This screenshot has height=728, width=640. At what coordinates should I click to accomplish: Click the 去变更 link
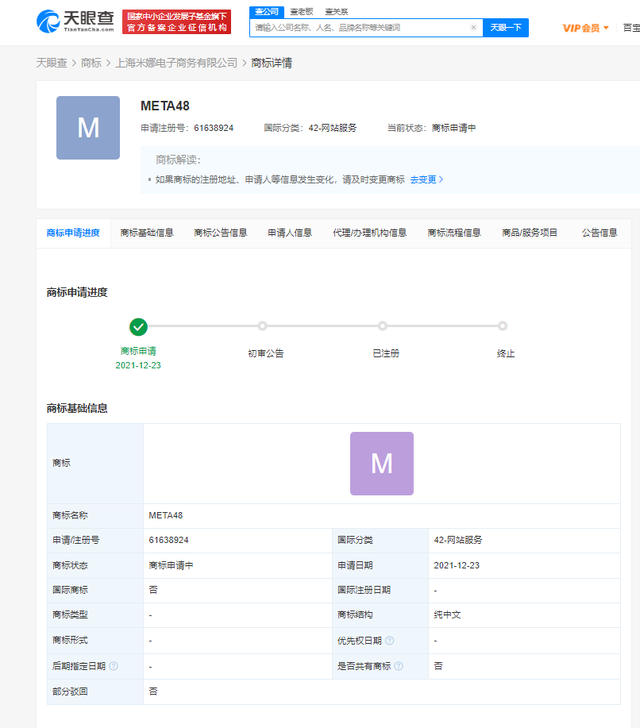(426, 180)
